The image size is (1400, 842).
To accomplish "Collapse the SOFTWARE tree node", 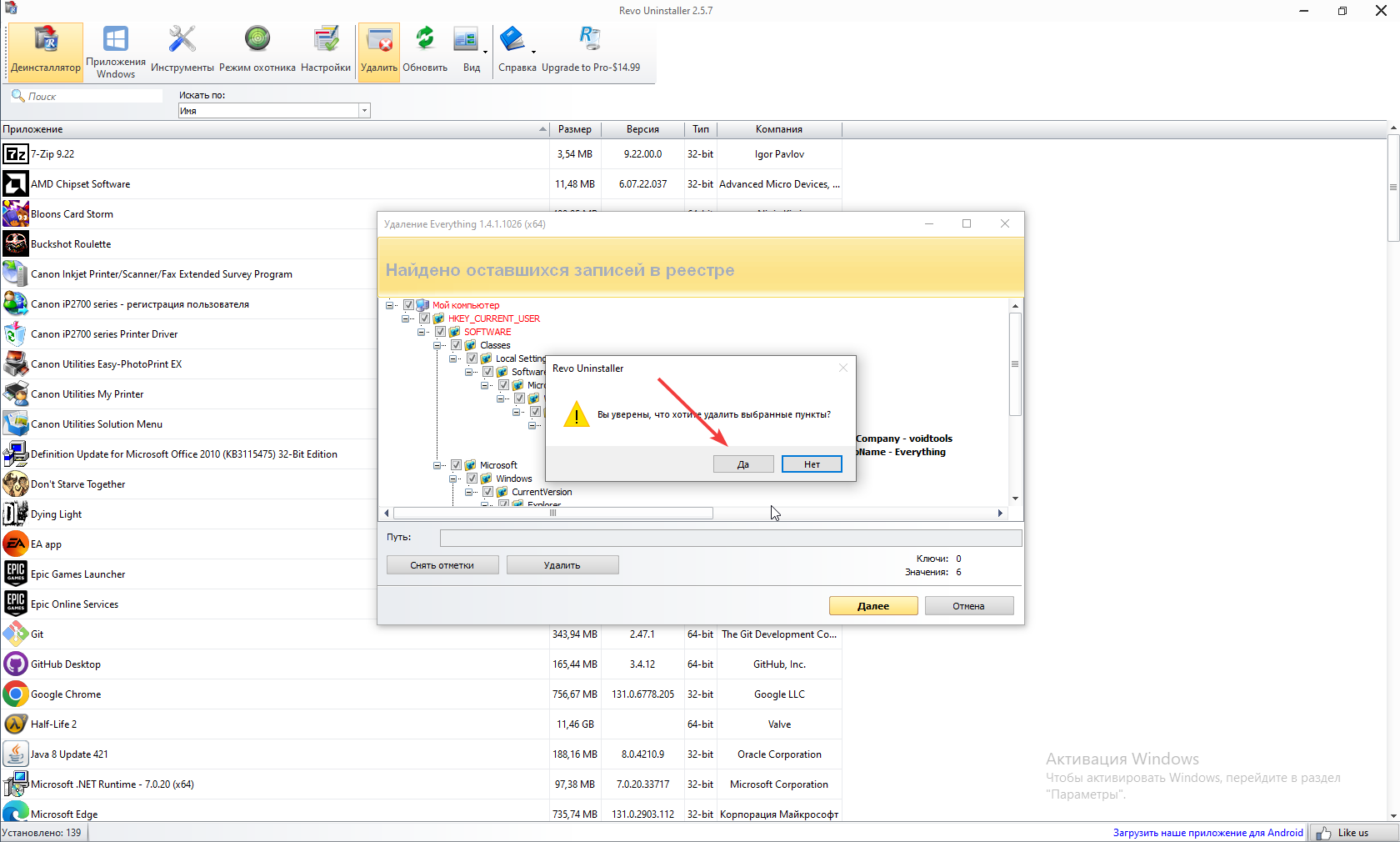I will [421, 332].
